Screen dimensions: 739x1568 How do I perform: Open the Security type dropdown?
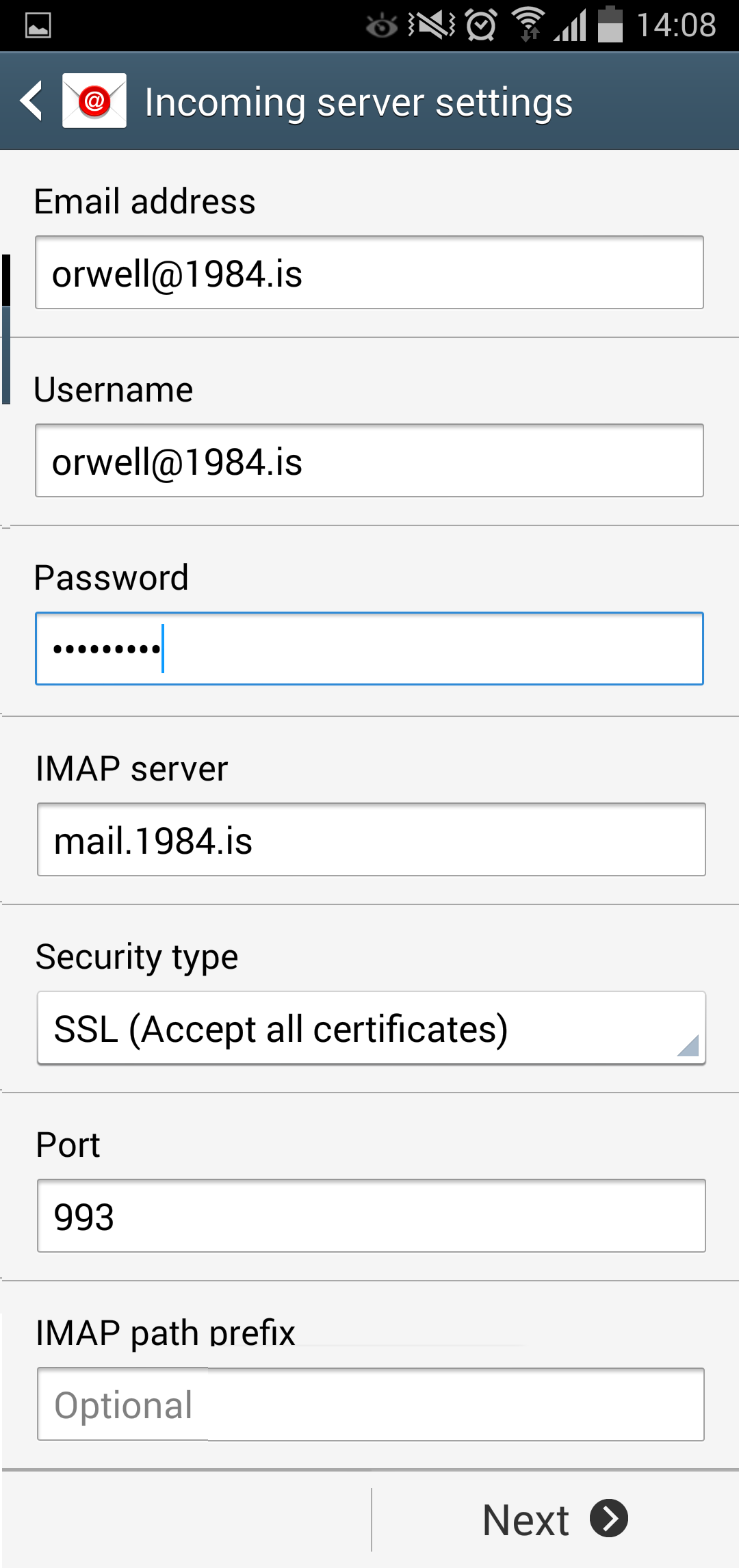point(369,1028)
